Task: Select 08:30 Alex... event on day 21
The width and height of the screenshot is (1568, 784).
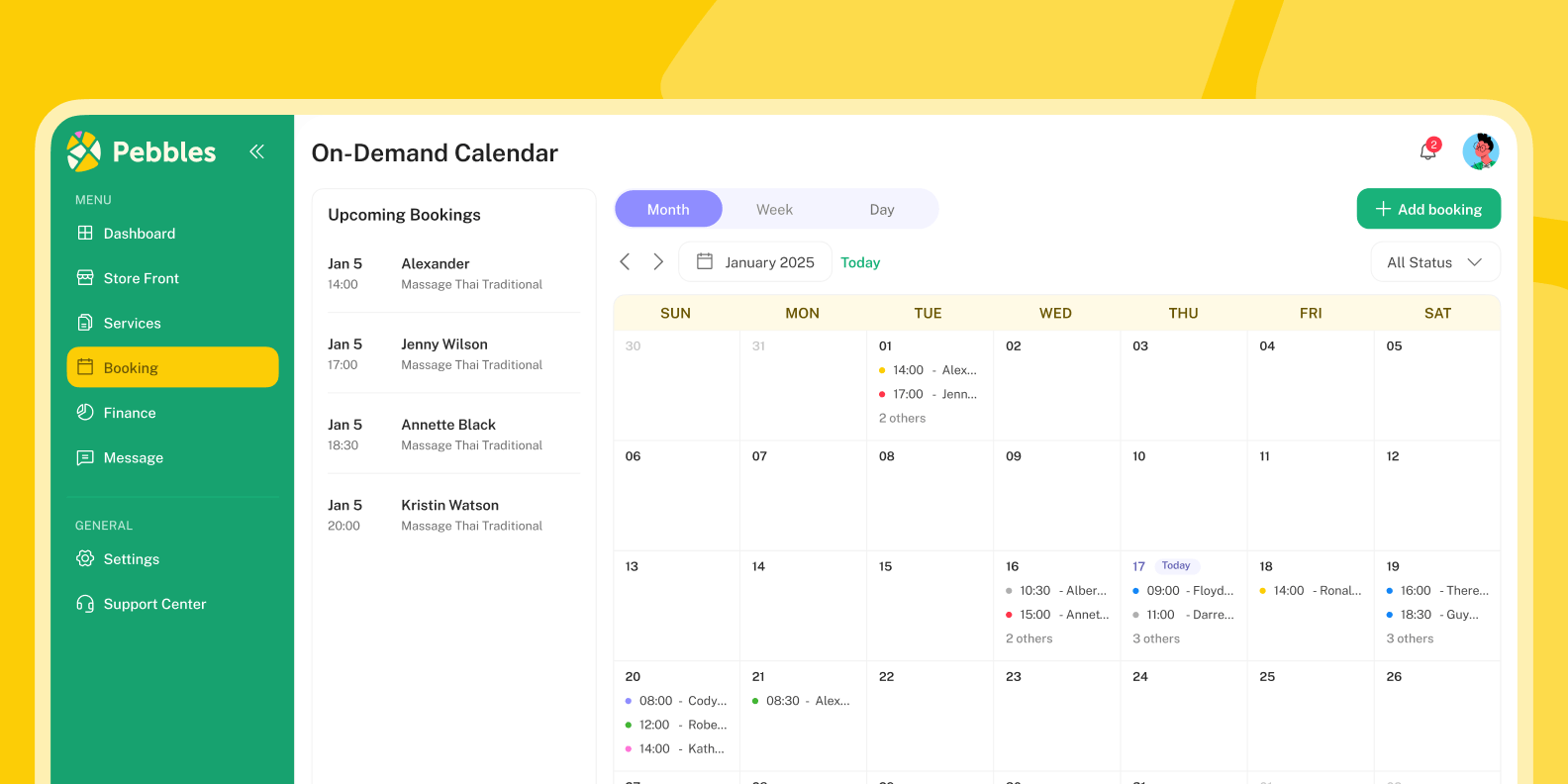Action: tap(802, 701)
